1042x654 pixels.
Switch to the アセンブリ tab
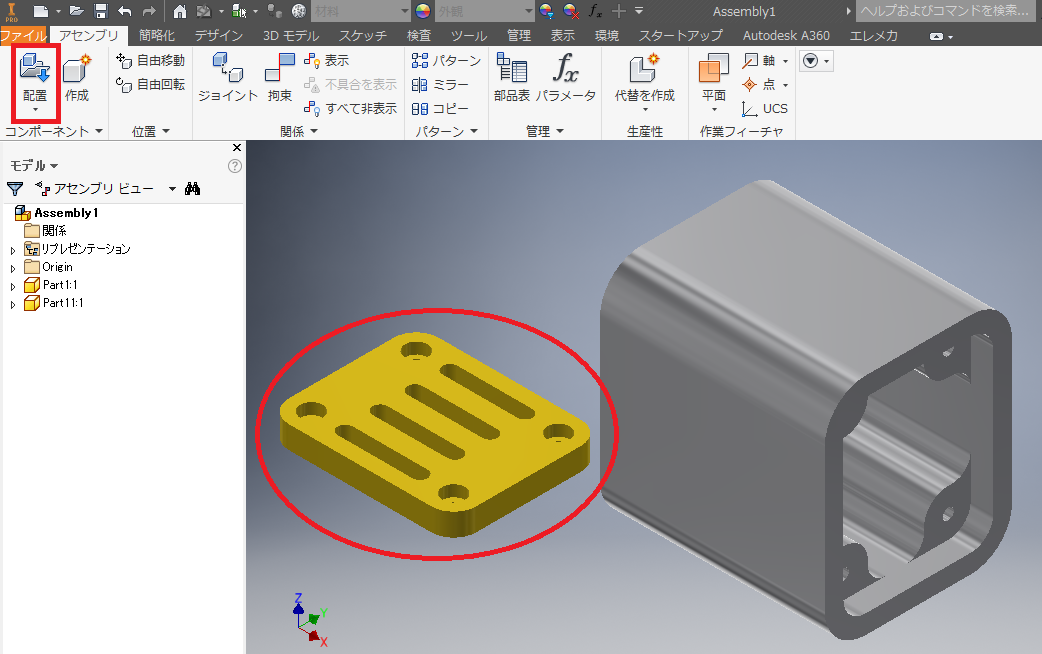click(88, 35)
